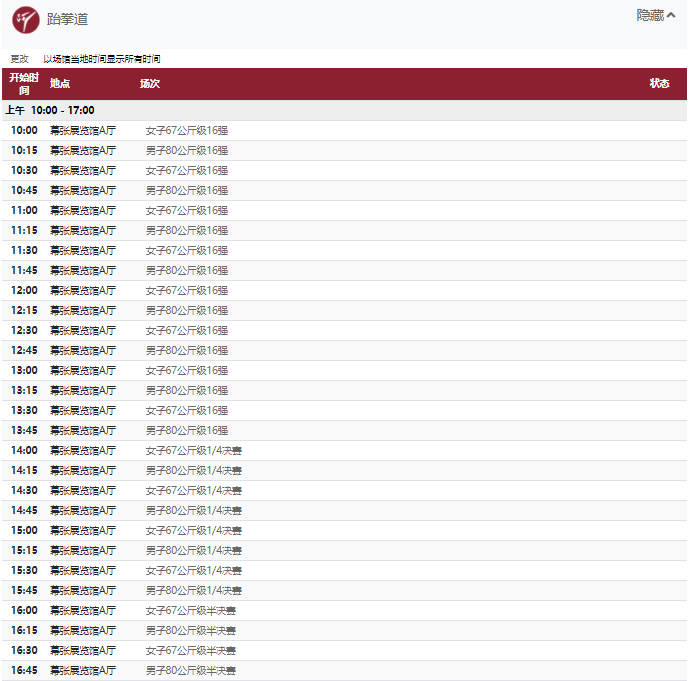This screenshot has width=694, height=681.
Task: Click the 16:00 女子67公斤级半决赛 event
Action: tap(191, 611)
